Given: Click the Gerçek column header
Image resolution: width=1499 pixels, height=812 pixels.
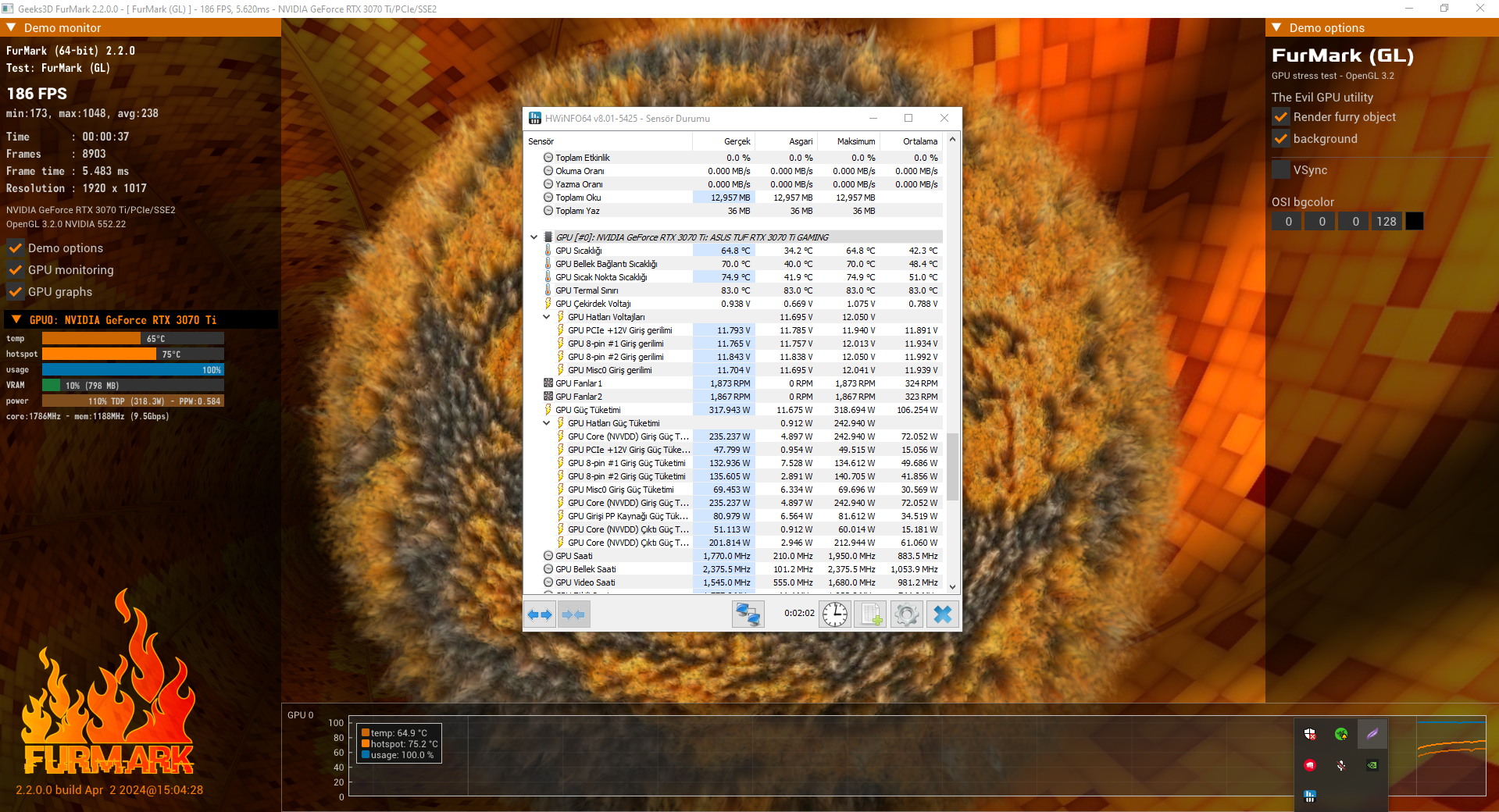Looking at the screenshot, I should click(x=723, y=141).
